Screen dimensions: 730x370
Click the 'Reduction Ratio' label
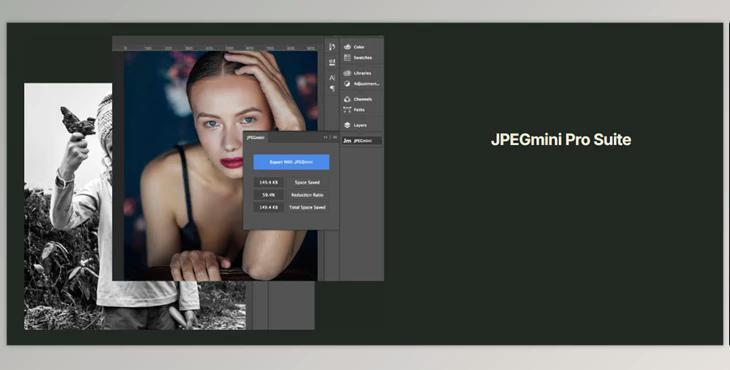(307, 195)
